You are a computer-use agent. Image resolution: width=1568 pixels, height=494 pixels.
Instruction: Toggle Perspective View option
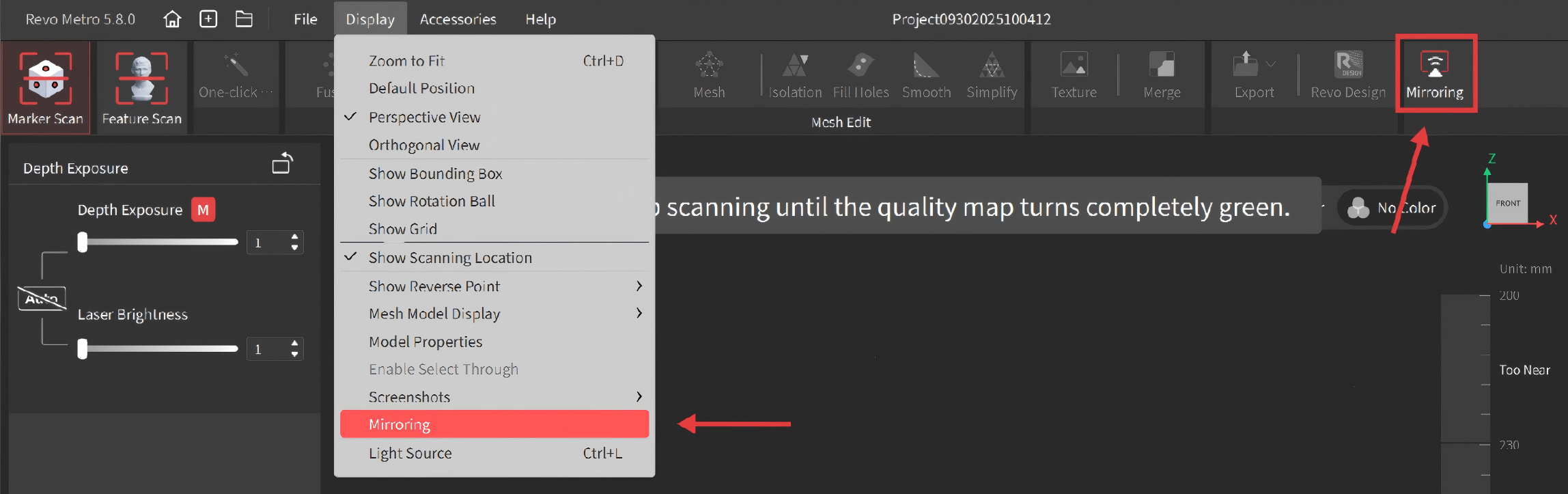(x=424, y=118)
